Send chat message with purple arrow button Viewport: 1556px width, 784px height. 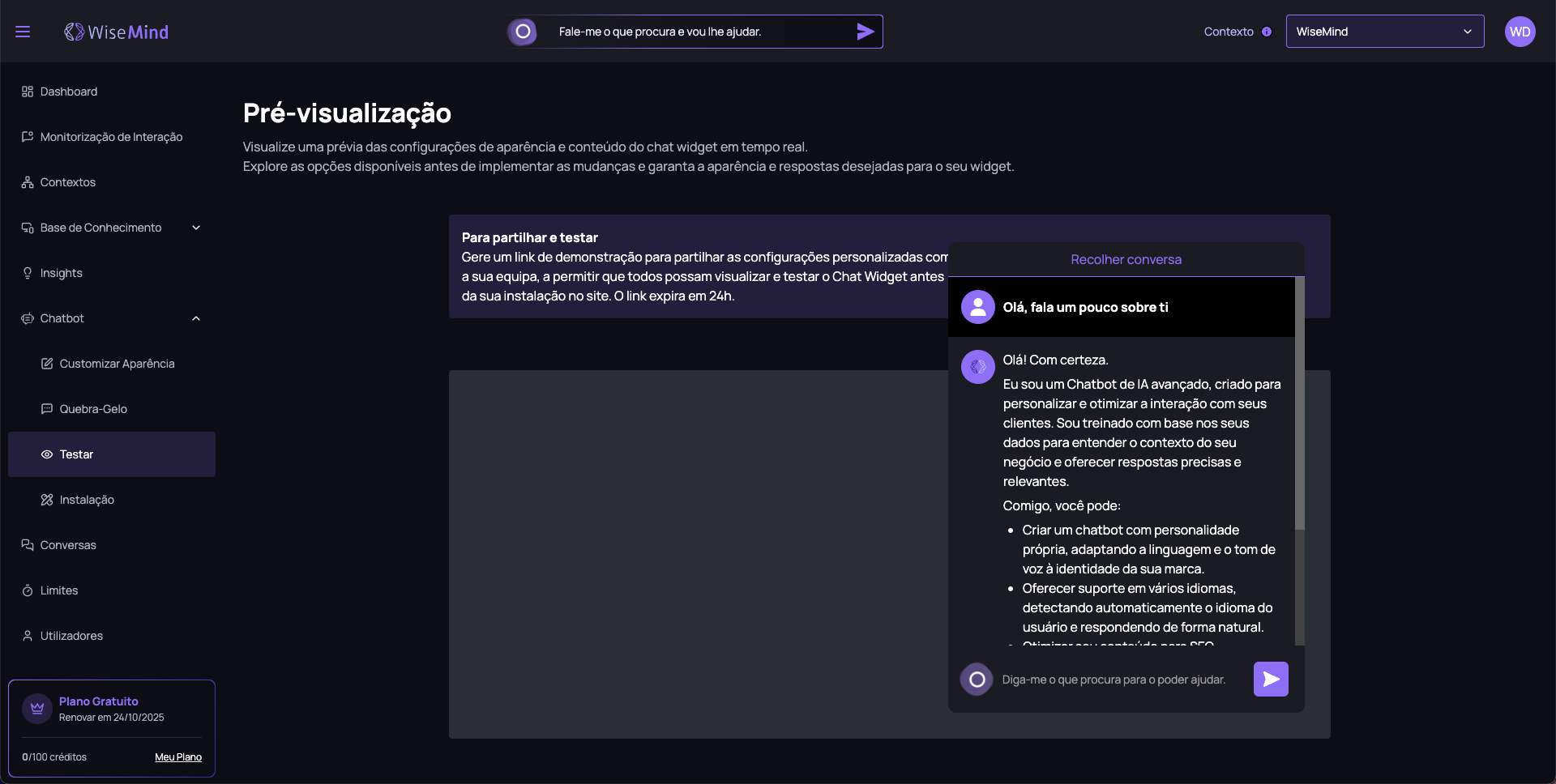1270,679
